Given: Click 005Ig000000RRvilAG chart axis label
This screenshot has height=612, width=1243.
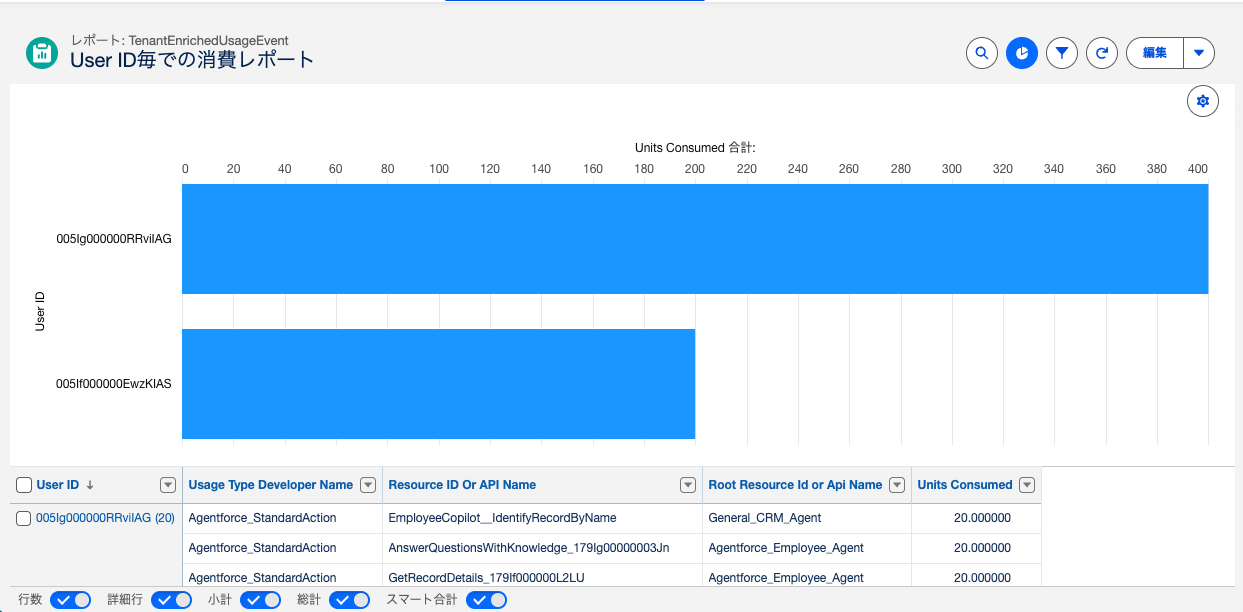Looking at the screenshot, I should [114, 239].
